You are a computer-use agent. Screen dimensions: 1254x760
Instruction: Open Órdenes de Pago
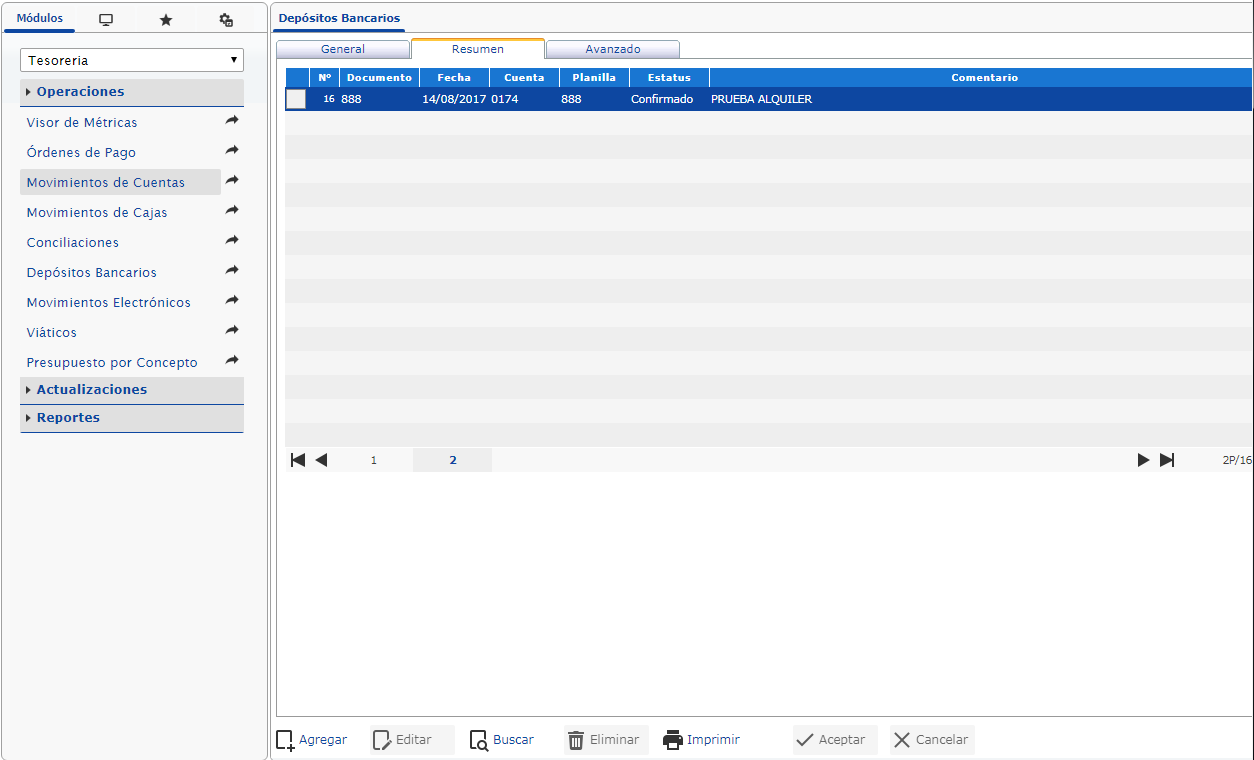[81, 152]
